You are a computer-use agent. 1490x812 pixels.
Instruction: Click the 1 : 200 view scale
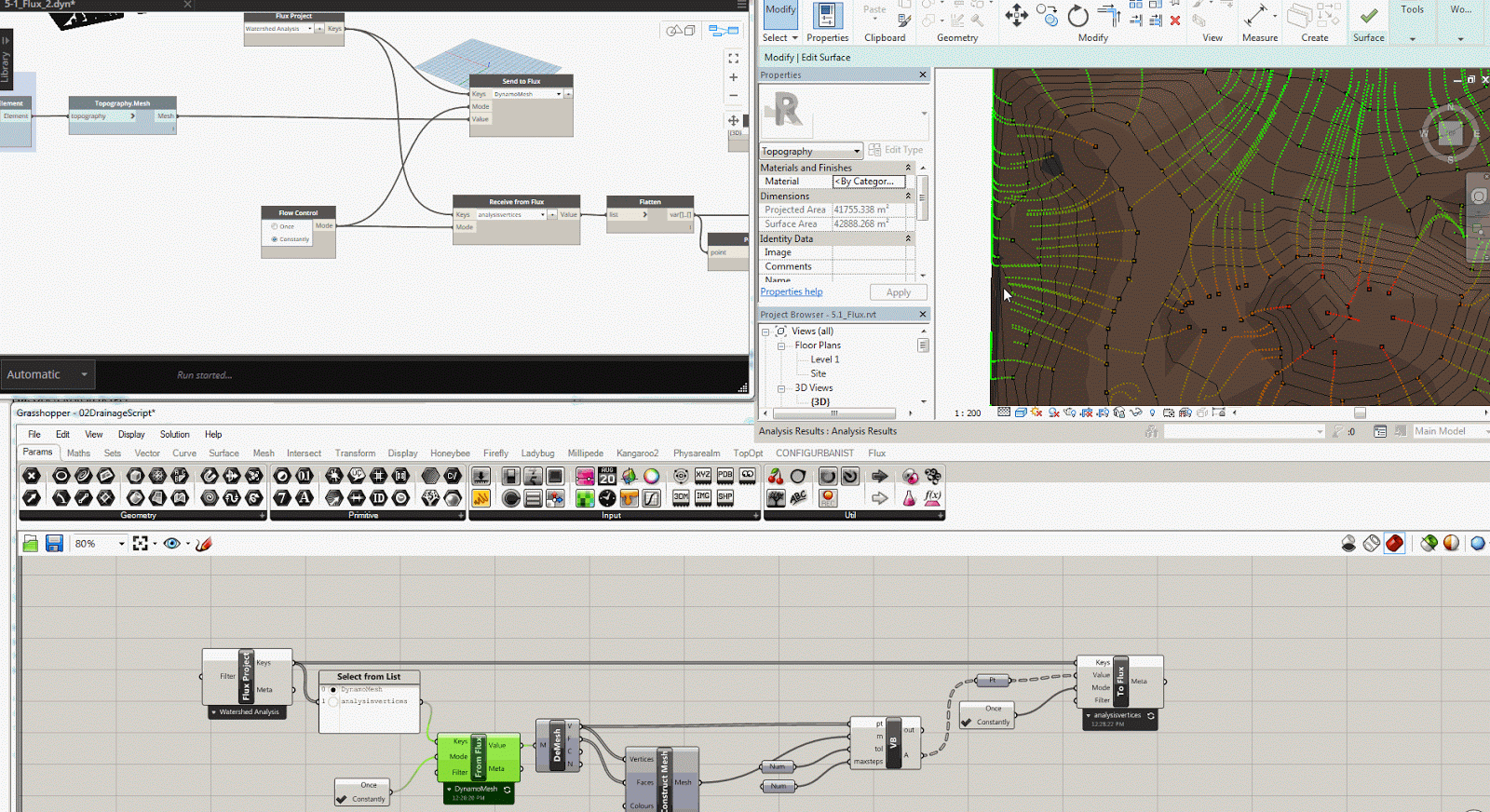[x=968, y=413]
